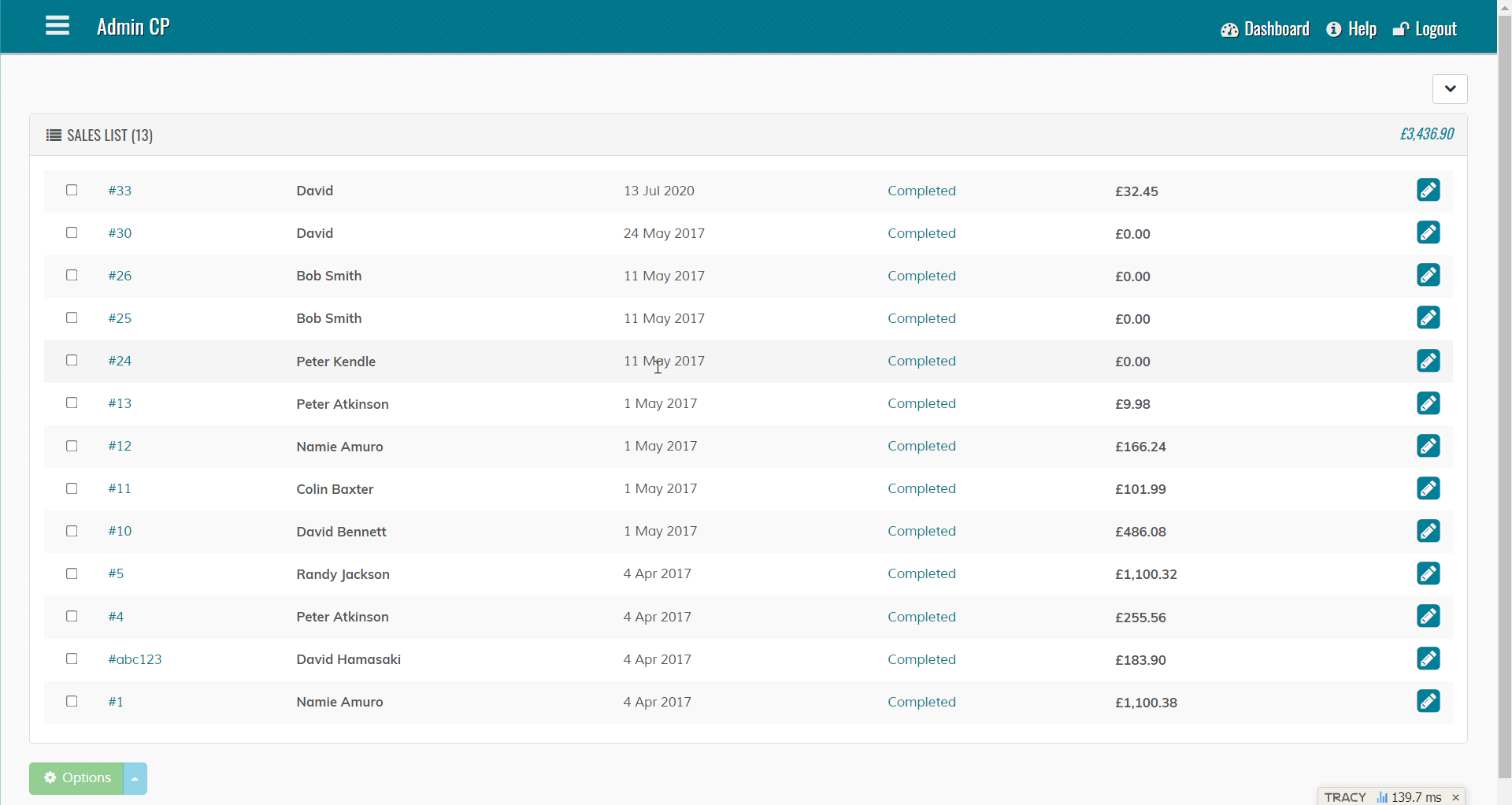The image size is (1512, 805).
Task: Check the box next to sale #26
Action: (x=72, y=275)
